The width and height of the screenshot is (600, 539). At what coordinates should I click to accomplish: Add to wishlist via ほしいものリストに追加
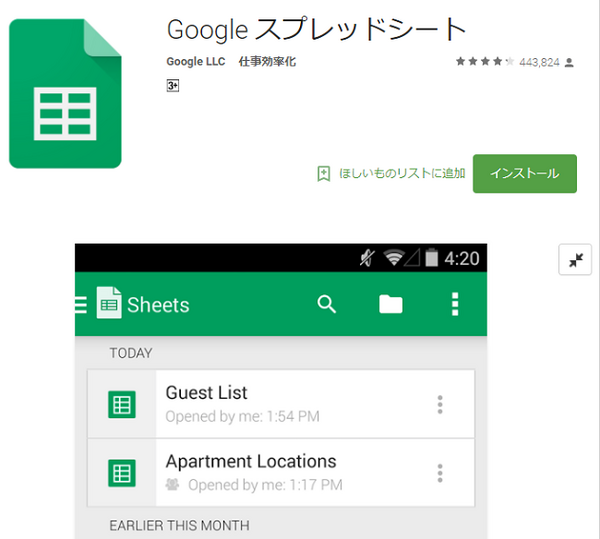[x=402, y=174]
